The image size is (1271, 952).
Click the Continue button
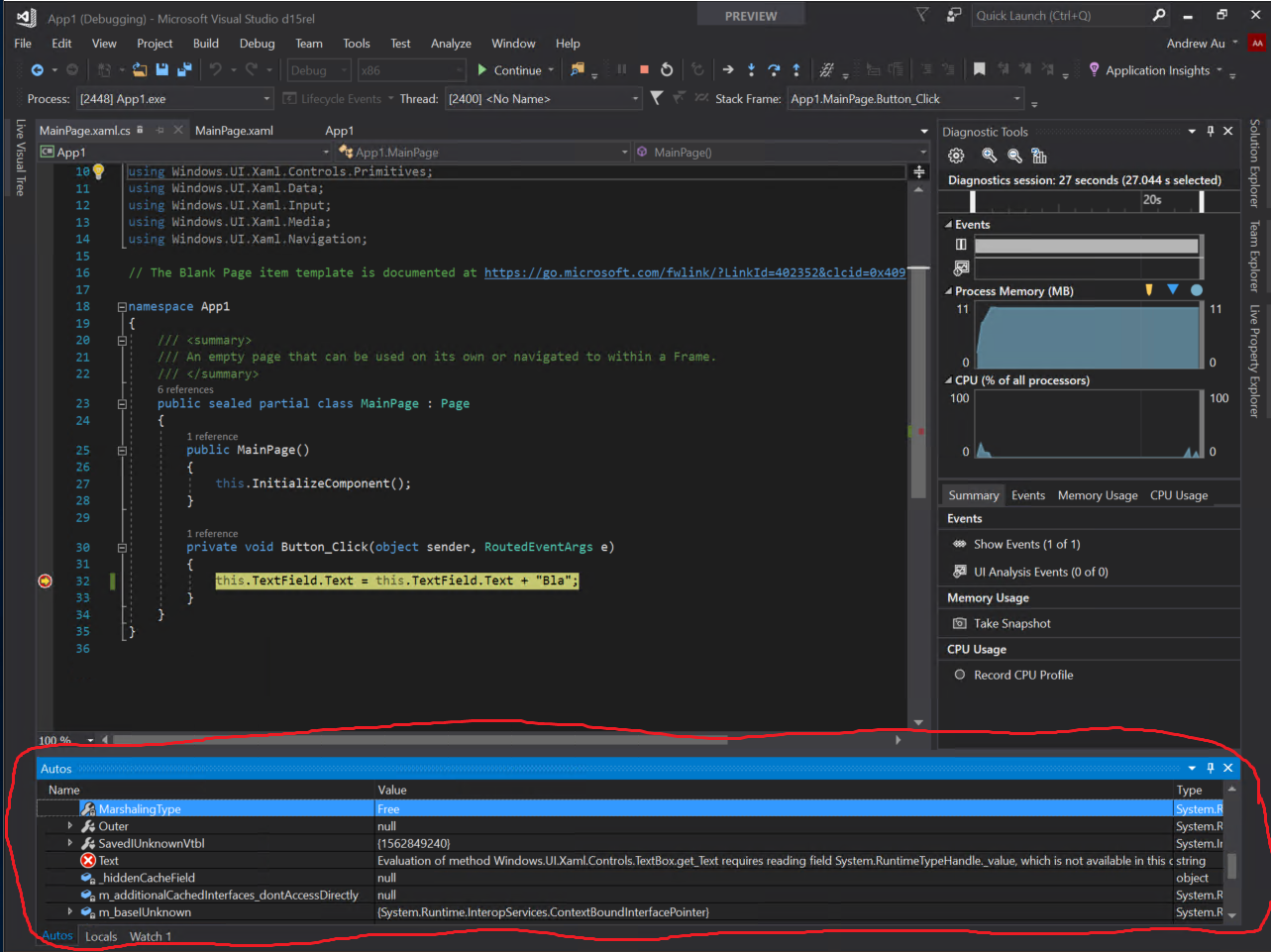(509, 70)
